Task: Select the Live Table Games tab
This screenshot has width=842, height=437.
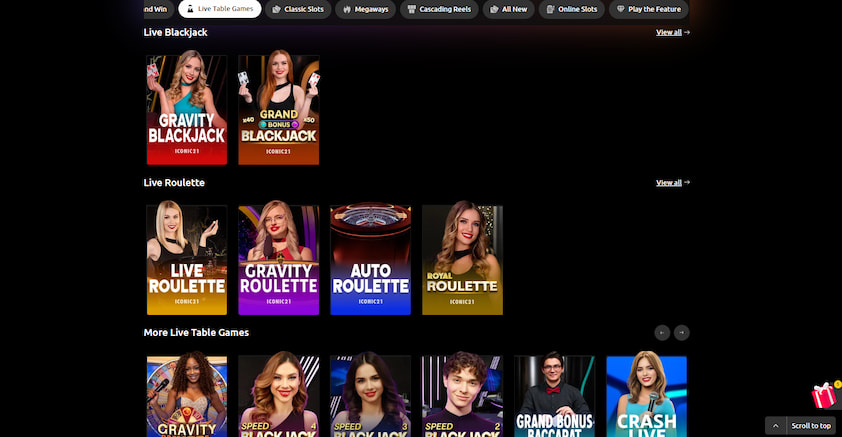Action: [220, 9]
